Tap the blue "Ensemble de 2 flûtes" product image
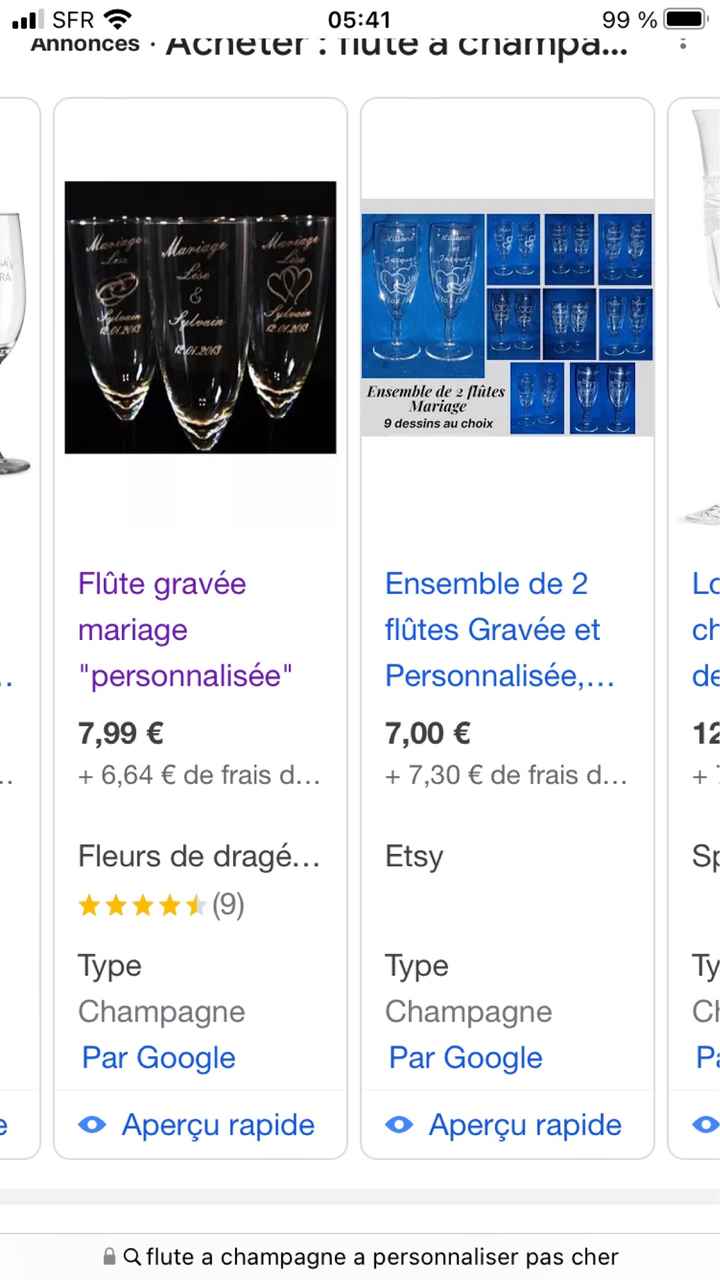This screenshot has width=720, height=1280. click(507, 317)
